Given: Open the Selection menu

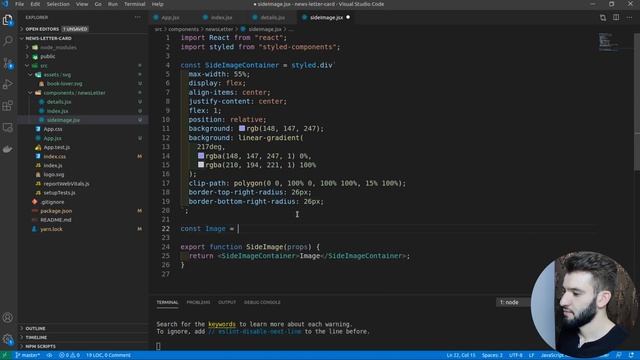Looking at the screenshot, I should (58, 4).
